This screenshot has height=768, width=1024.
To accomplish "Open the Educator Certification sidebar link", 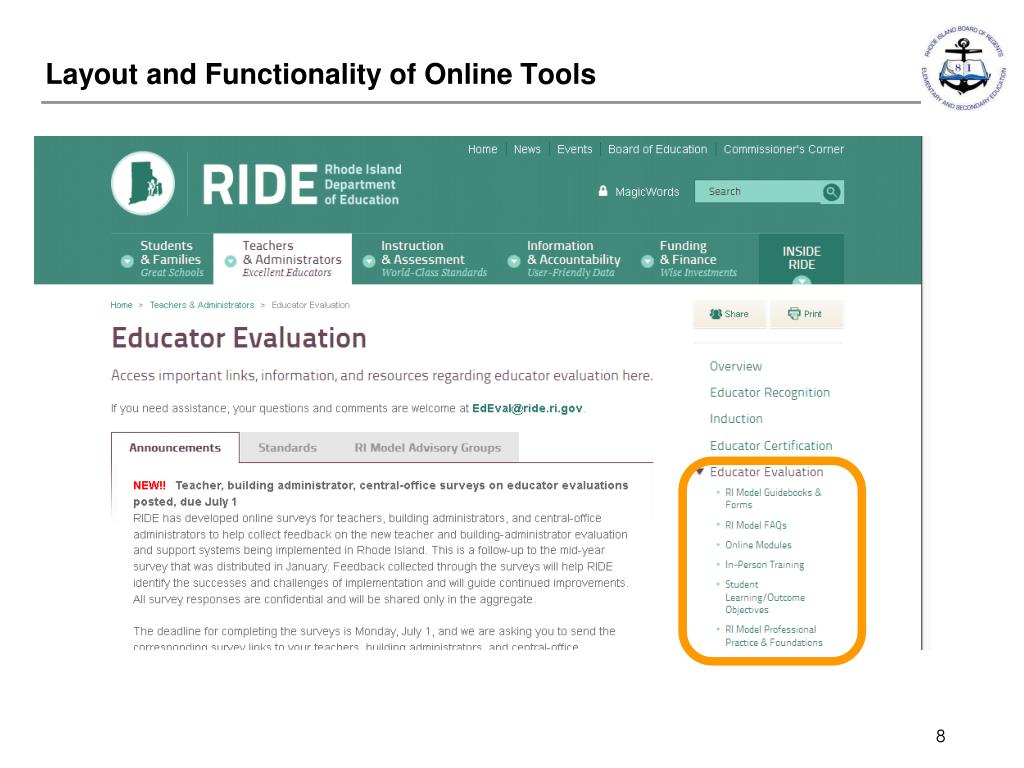I will click(771, 445).
